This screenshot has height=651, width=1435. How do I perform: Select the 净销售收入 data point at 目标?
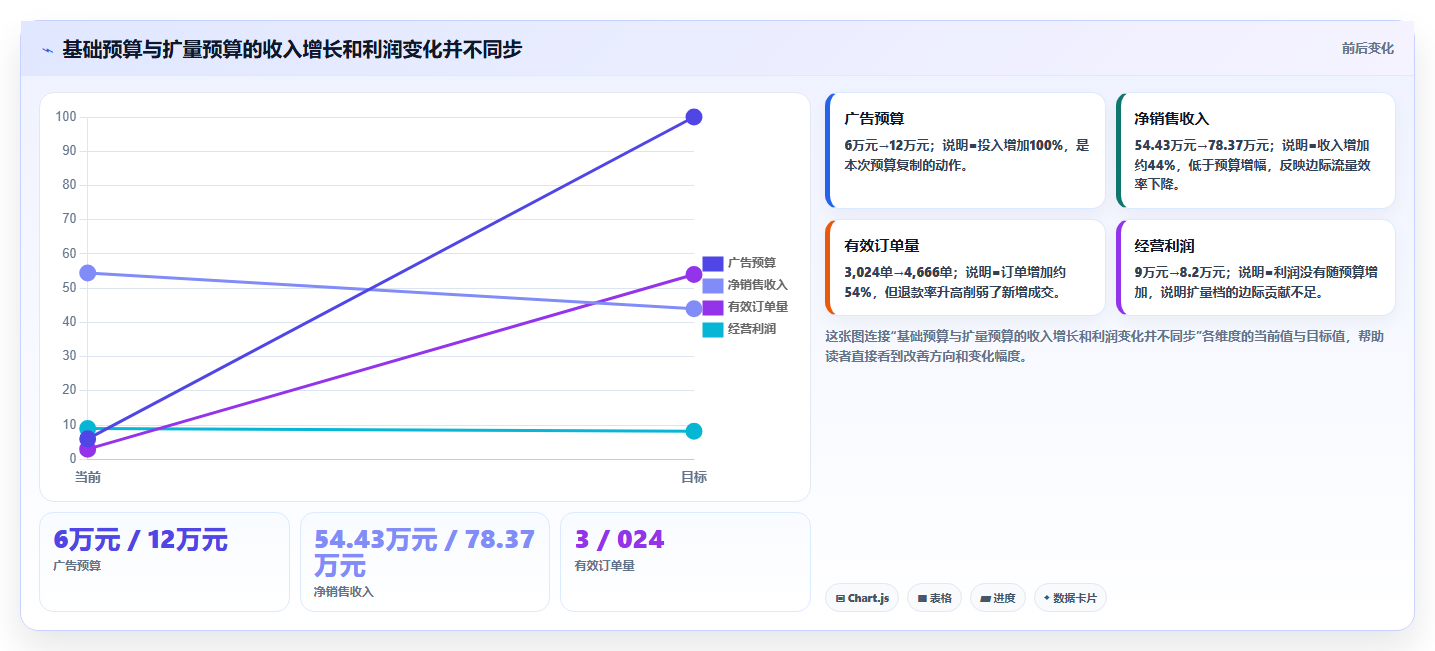[x=694, y=309]
